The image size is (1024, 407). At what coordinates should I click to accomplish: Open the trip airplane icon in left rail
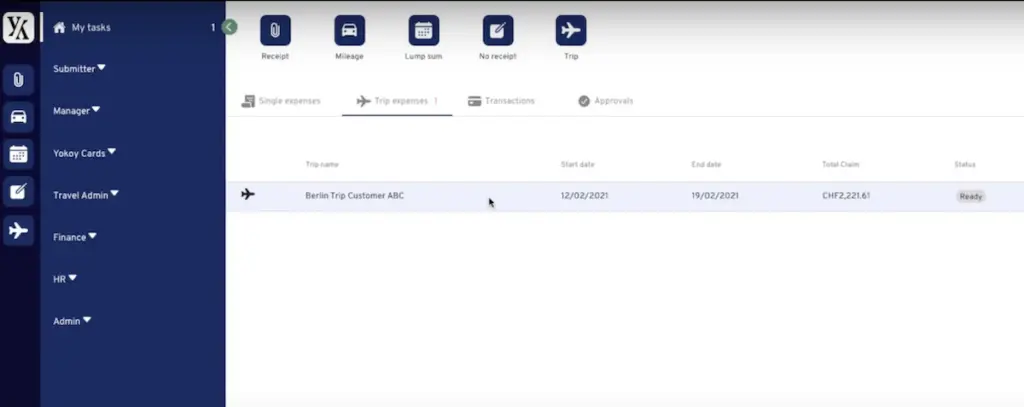click(x=18, y=230)
